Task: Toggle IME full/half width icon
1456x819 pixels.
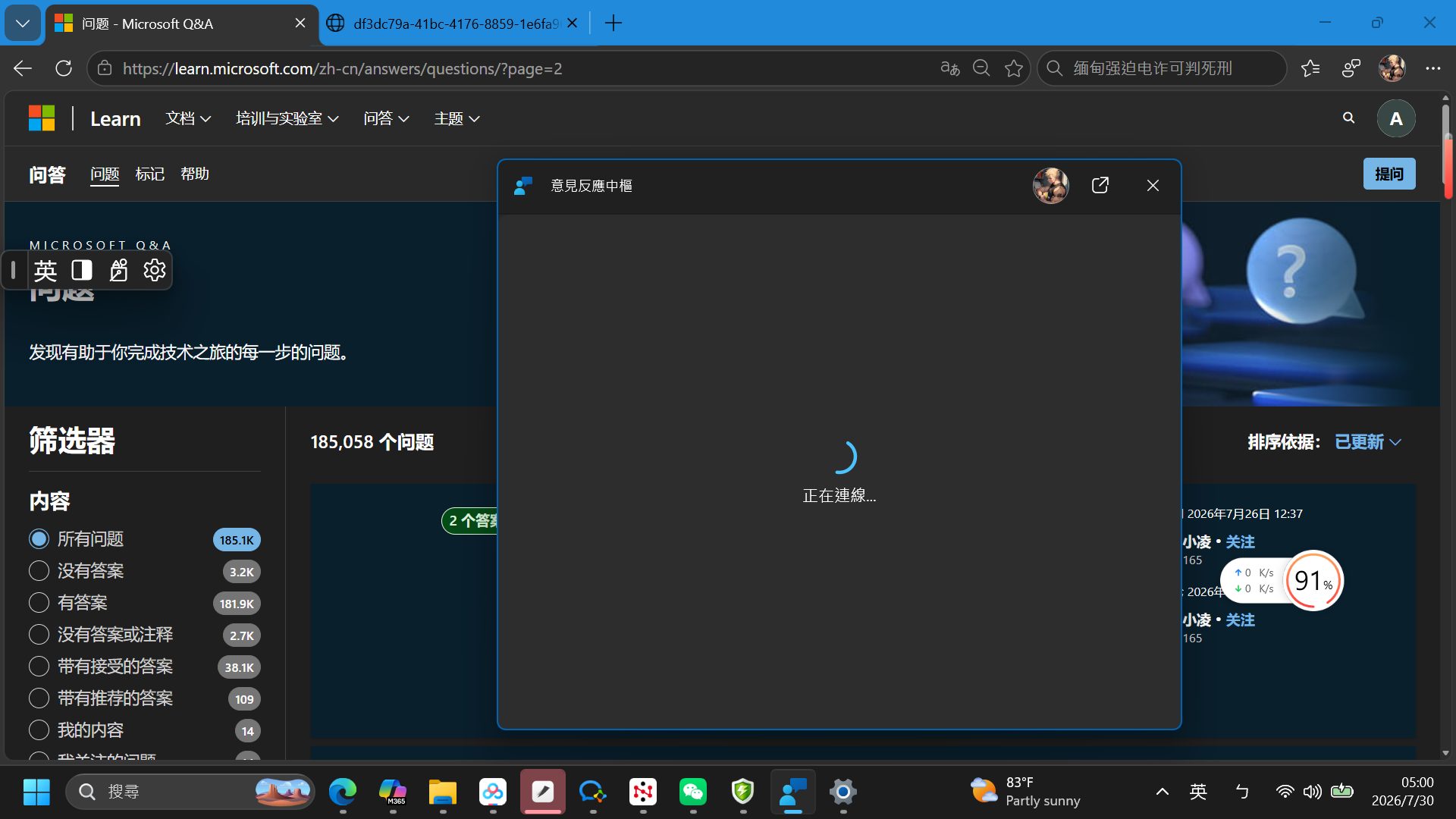Action: tap(82, 270)
